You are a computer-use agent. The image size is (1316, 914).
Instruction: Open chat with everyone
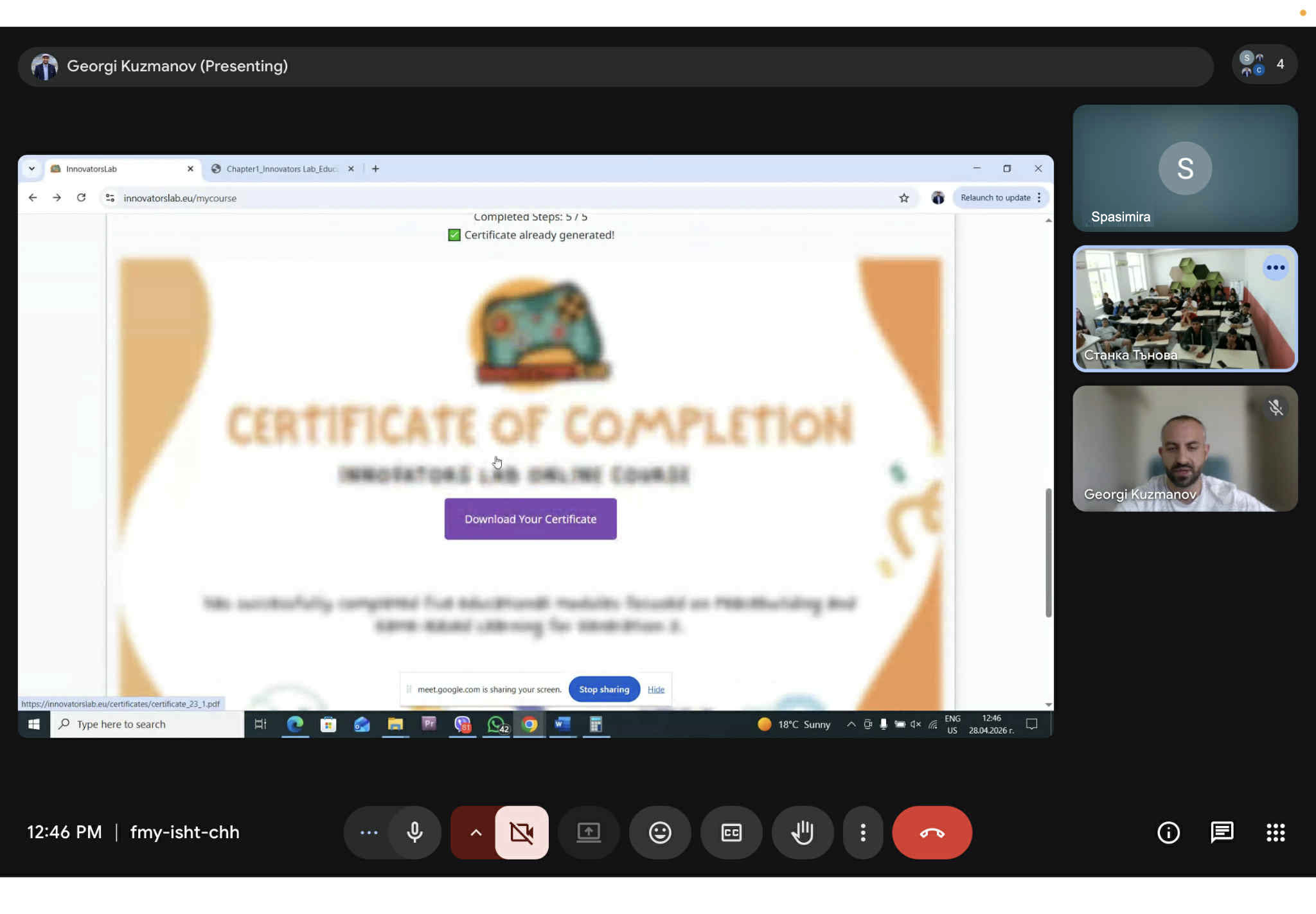[x=1222, y=832]
